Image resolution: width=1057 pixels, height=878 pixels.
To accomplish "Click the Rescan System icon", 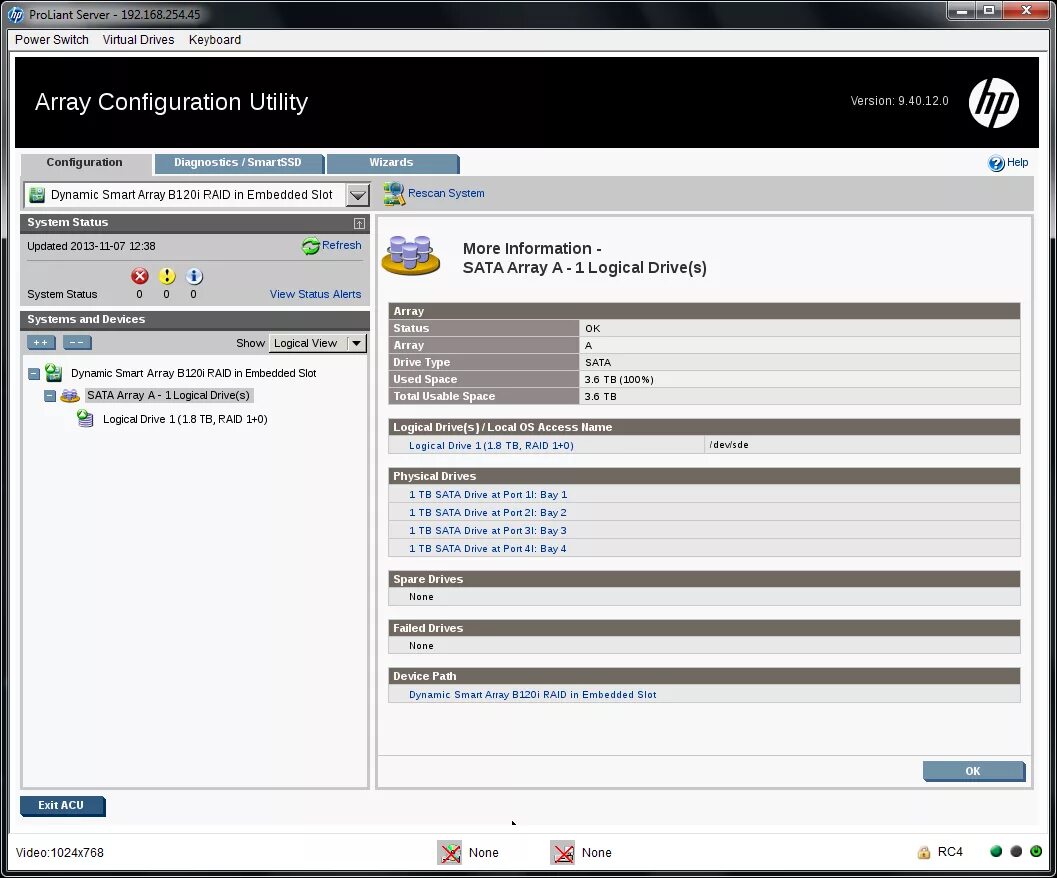I will [394, 194].
